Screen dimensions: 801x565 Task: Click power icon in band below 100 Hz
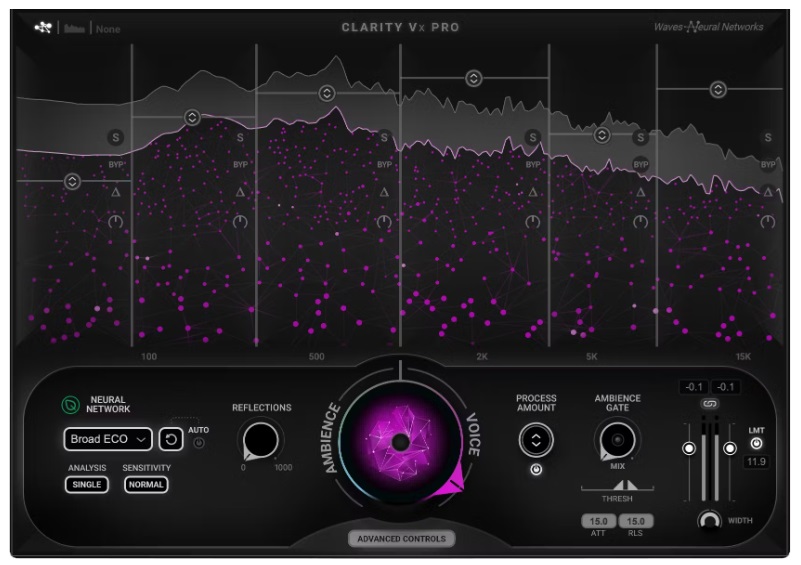click(116, 222)
